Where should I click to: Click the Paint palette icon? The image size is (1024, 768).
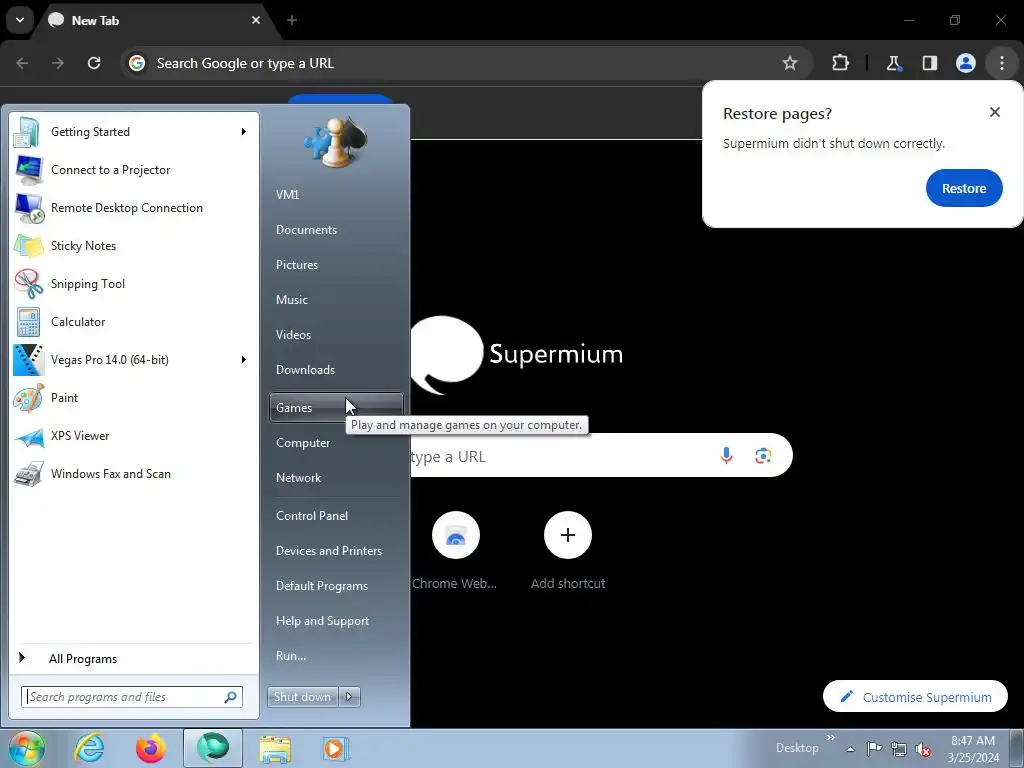(x=28, y=398)
